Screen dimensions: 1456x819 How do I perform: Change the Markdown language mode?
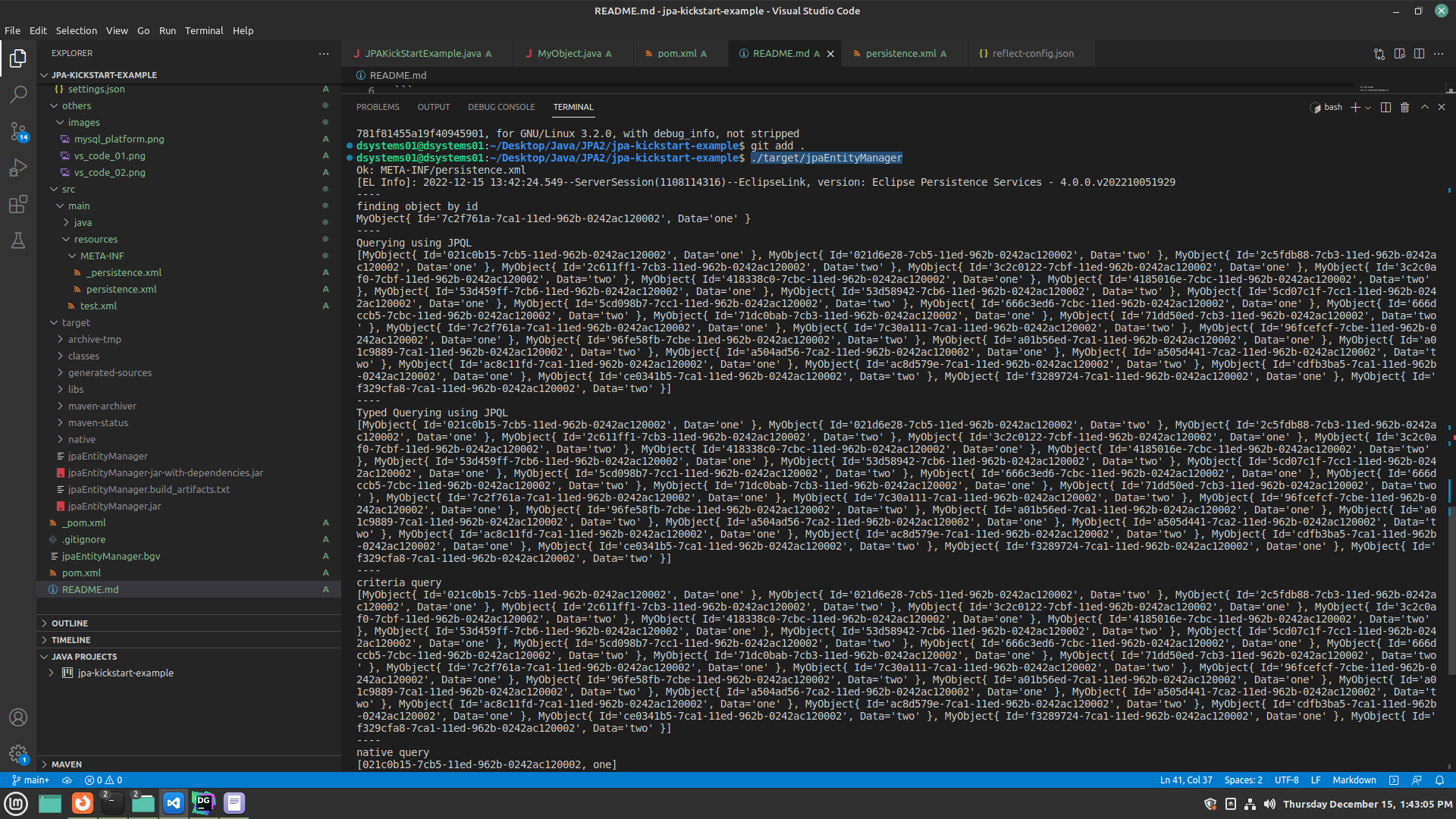pos(1354,780)
